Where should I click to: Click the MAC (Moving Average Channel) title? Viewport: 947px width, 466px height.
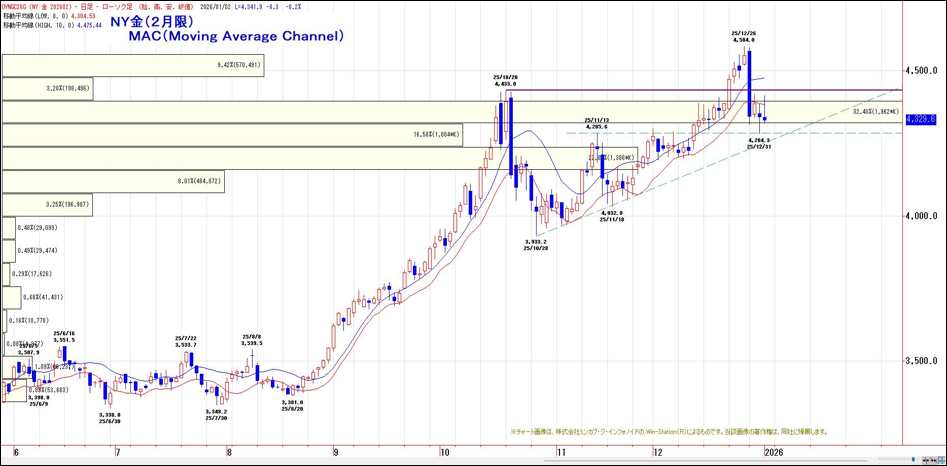(x=236, y=36)
